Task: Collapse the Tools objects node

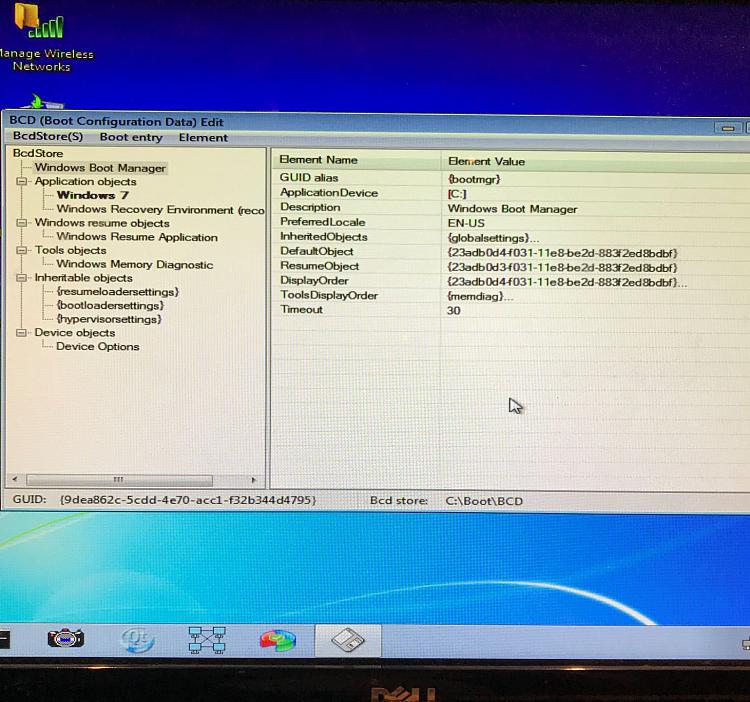Action: pyautogui.click(x=21, y=250)
